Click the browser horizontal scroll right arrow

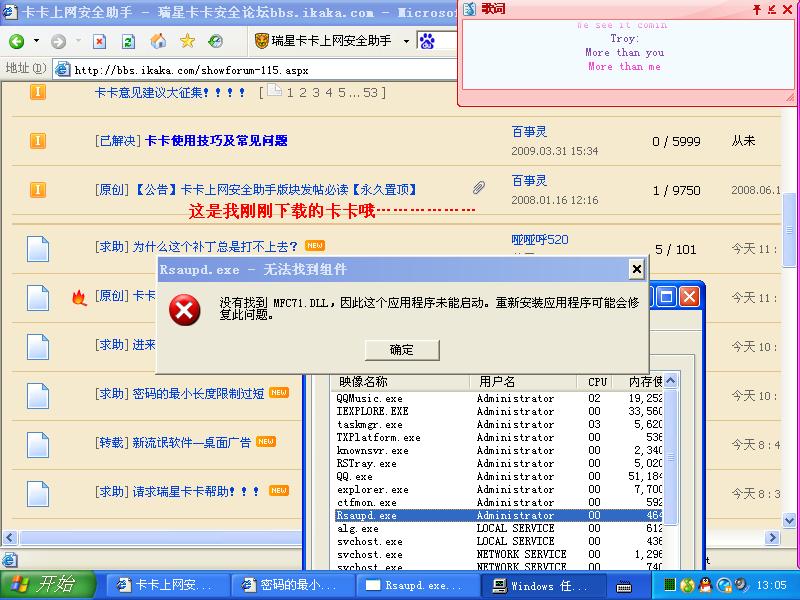[x=772, y=537]
